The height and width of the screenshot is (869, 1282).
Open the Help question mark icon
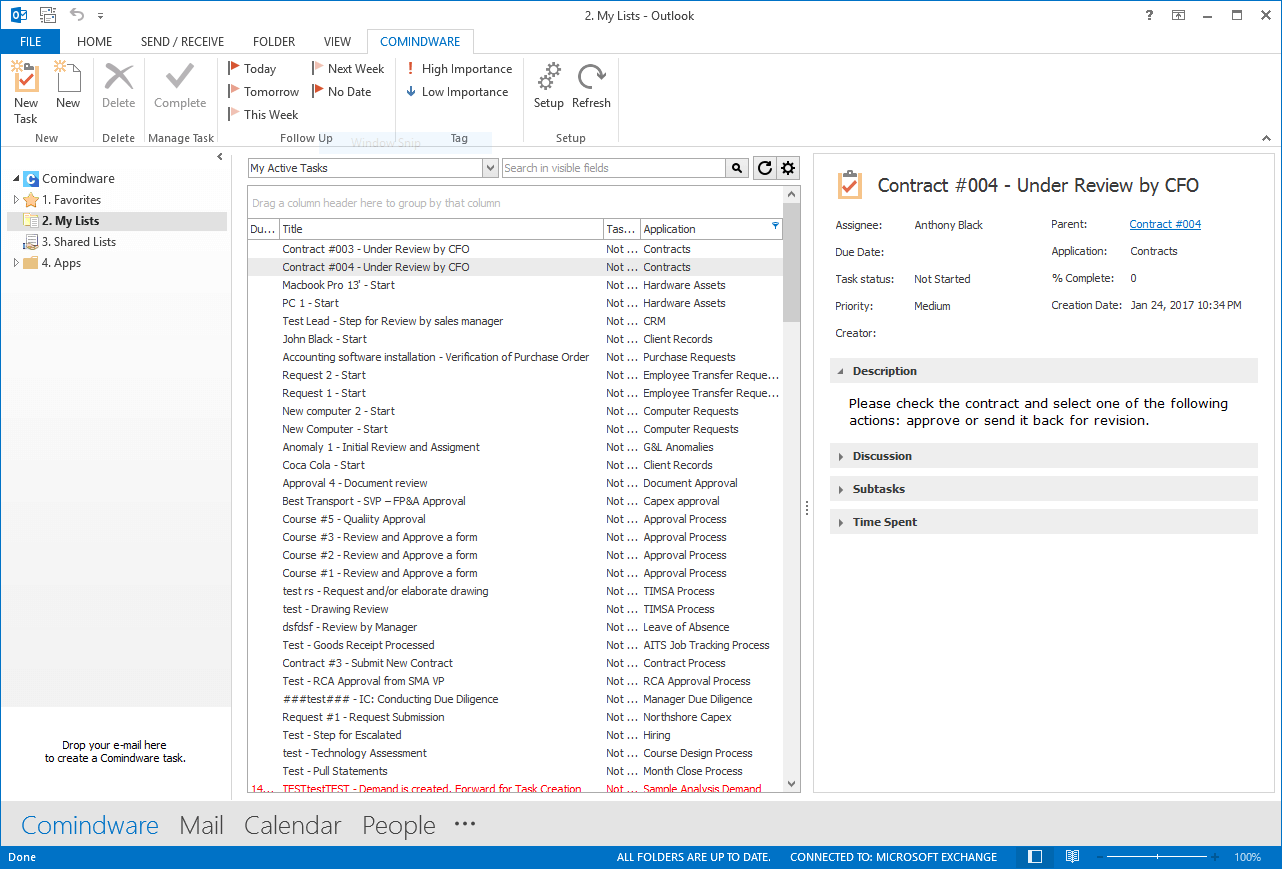pyautogui.click(x=1148, y=15)
